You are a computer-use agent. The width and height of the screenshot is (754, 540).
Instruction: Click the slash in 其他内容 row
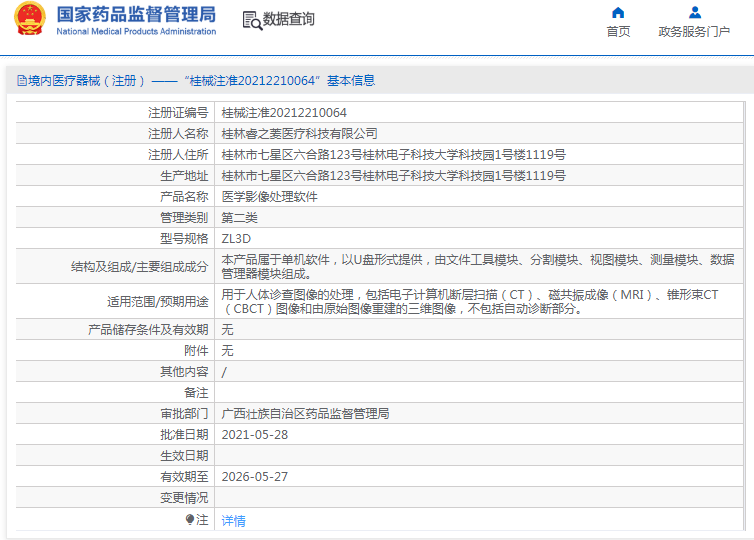point(224,372)
